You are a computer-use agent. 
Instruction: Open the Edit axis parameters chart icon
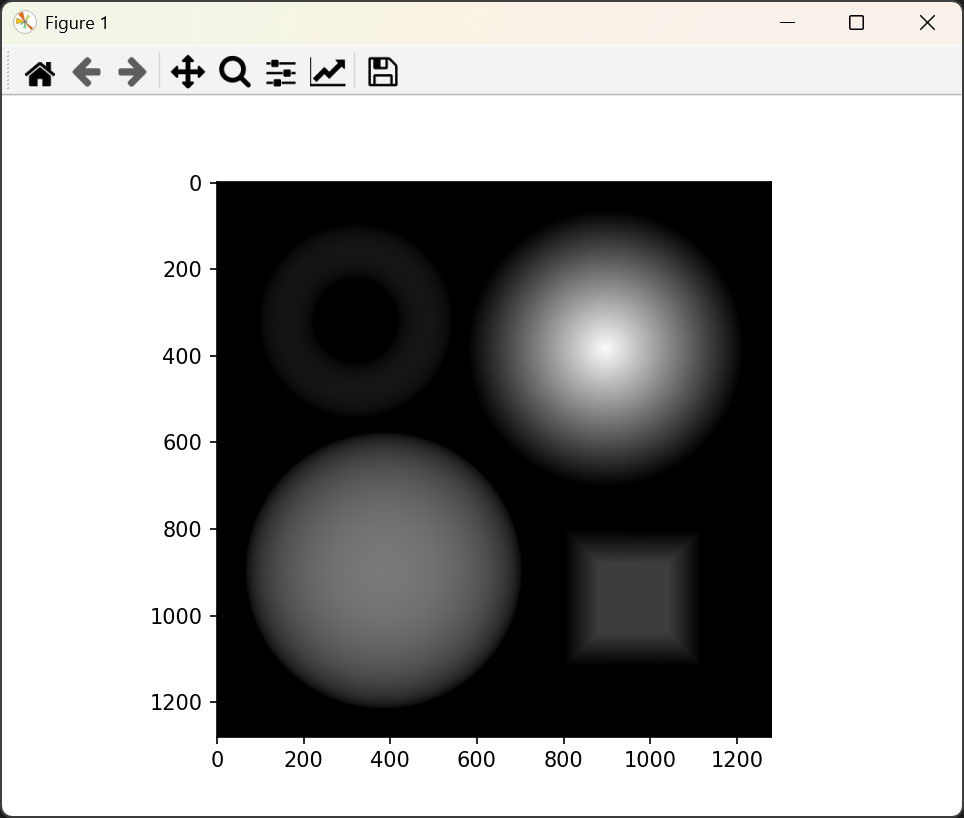[x=328, y=73]
